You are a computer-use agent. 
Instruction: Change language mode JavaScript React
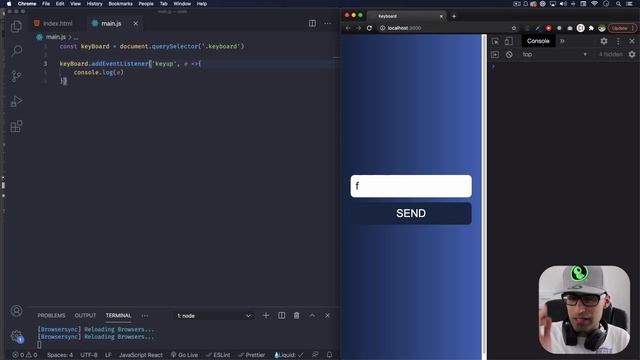(x=140, y=355)
